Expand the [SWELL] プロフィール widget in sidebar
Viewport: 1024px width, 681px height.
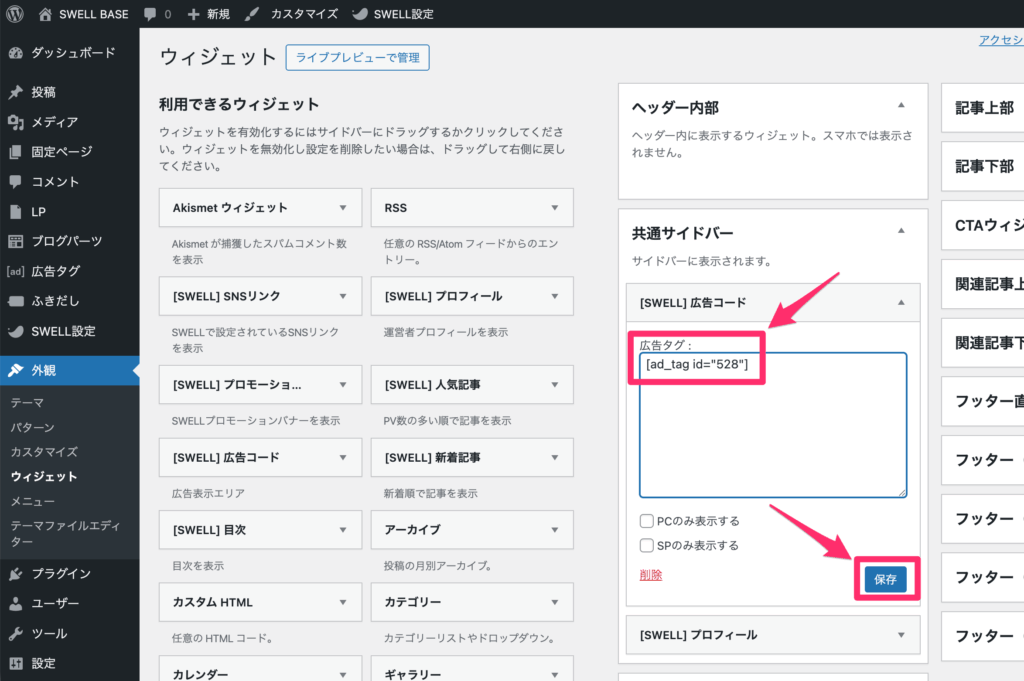tap(901, 635)
